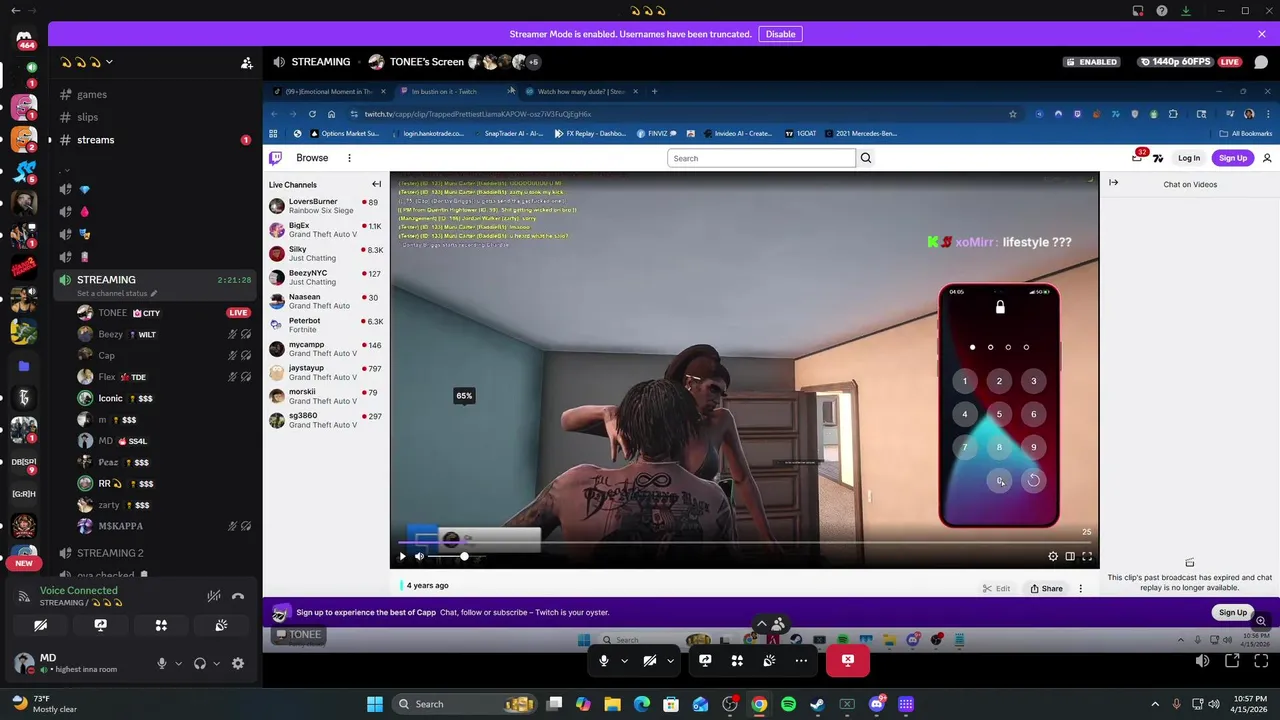Disable Streamer Mode
1280x720 pixels.
coord(780,34)
